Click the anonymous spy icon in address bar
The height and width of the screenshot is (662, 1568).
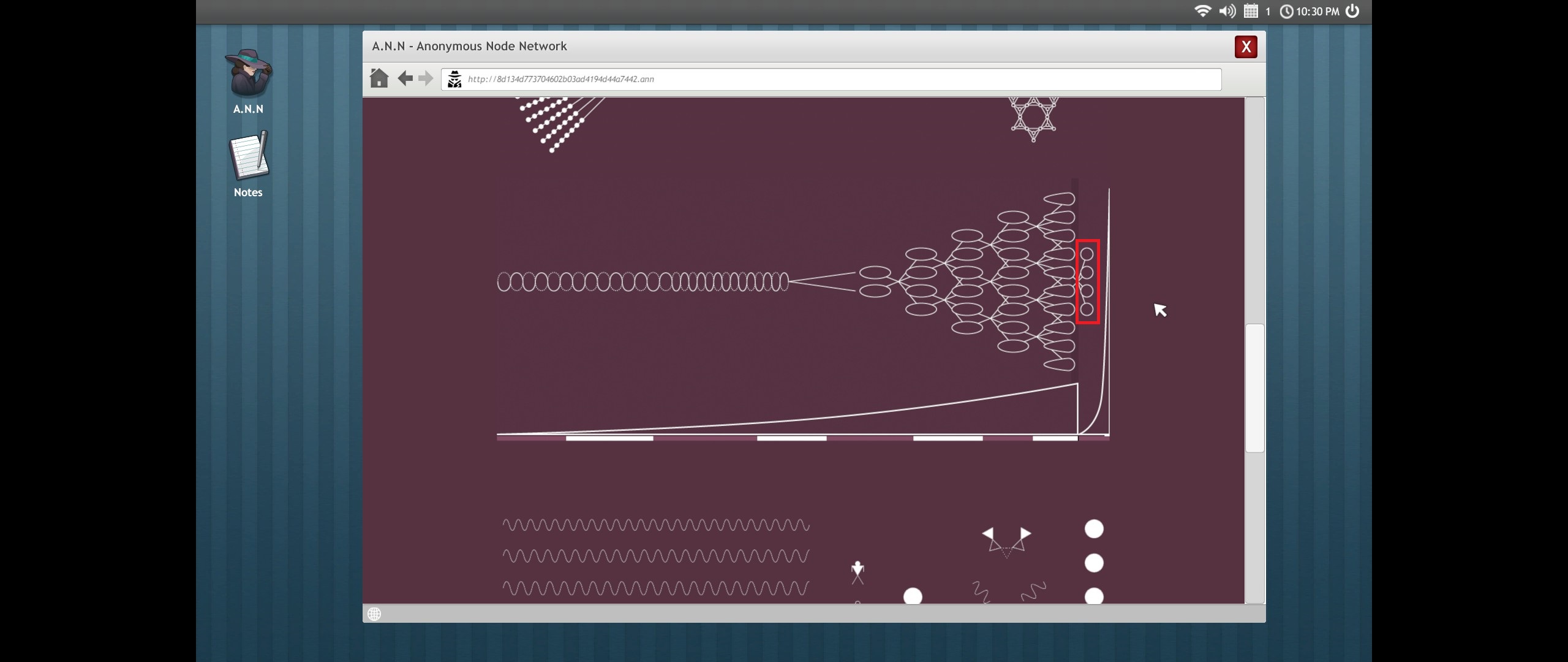coord(454,79)
